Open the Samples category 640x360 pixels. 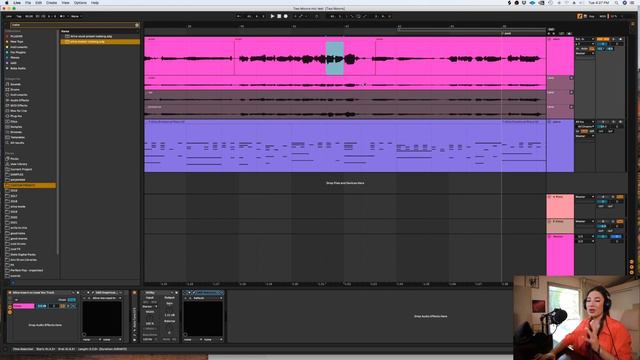pos(16,127)
